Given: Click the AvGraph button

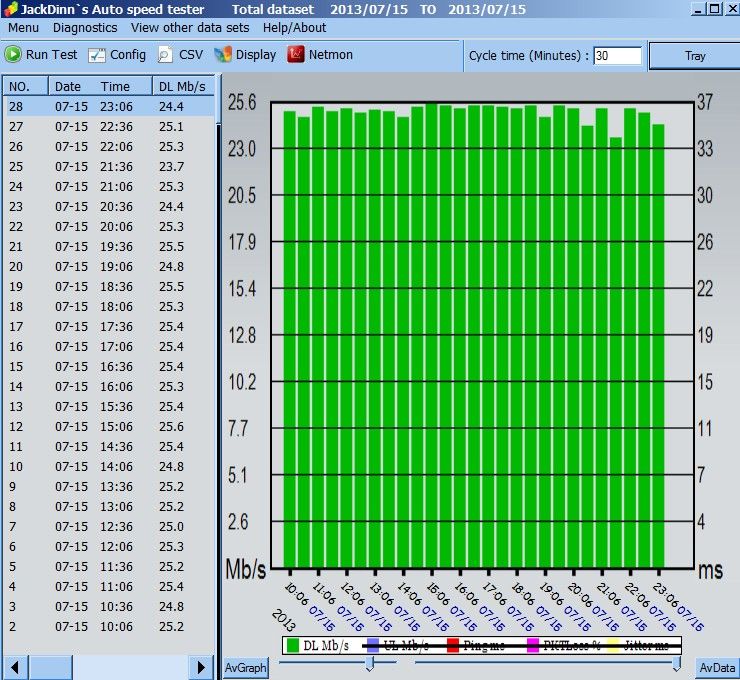Looking at the screenshot, I should 245,668.
